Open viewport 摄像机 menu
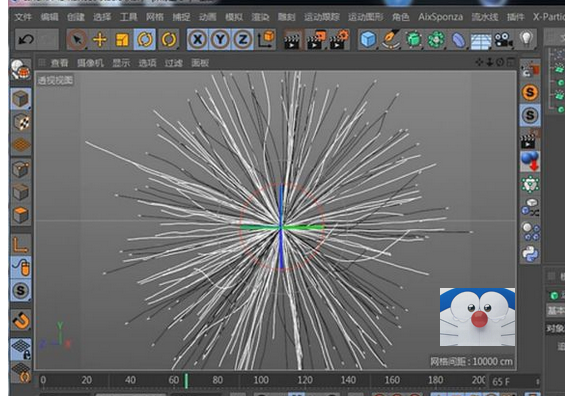Screen dimensions: 565x396 point(90,63)
